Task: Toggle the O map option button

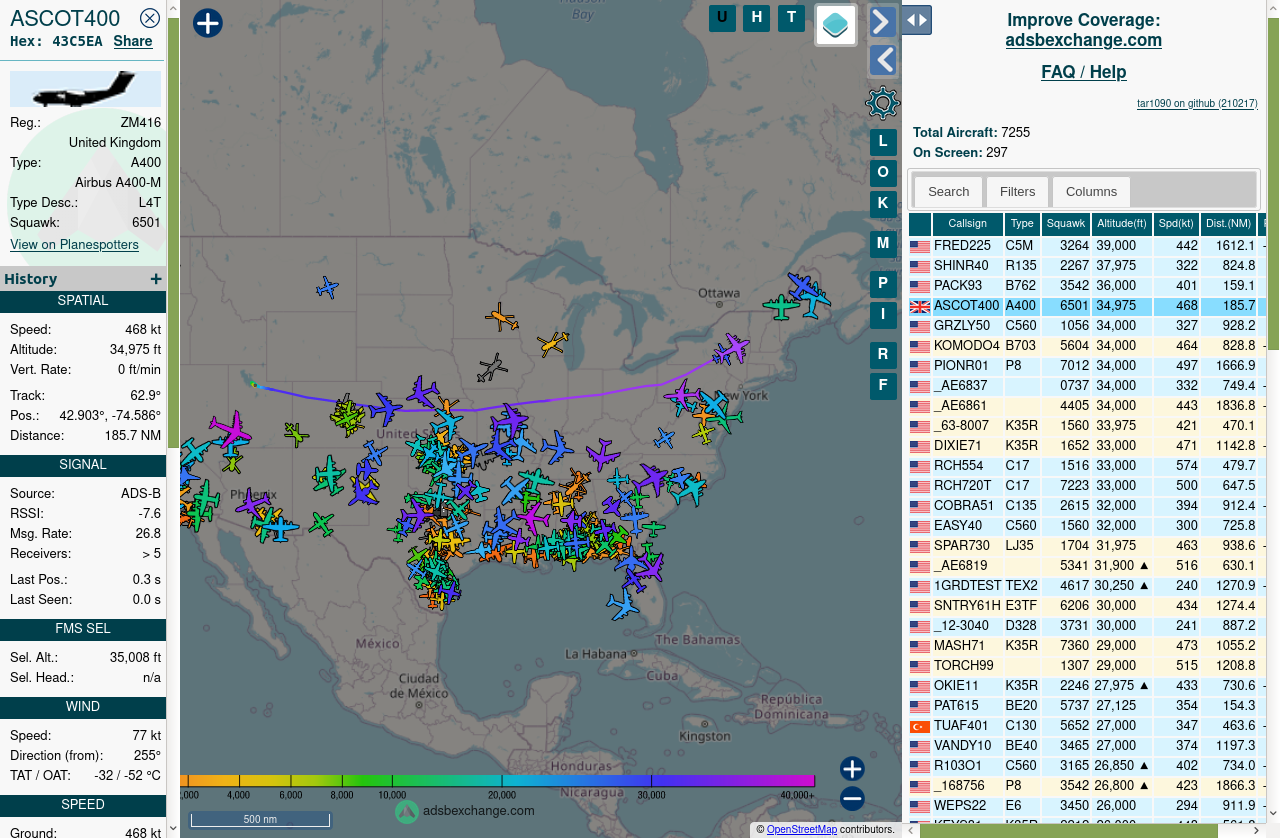Action: pyautogui.click(x=883, y=173)
